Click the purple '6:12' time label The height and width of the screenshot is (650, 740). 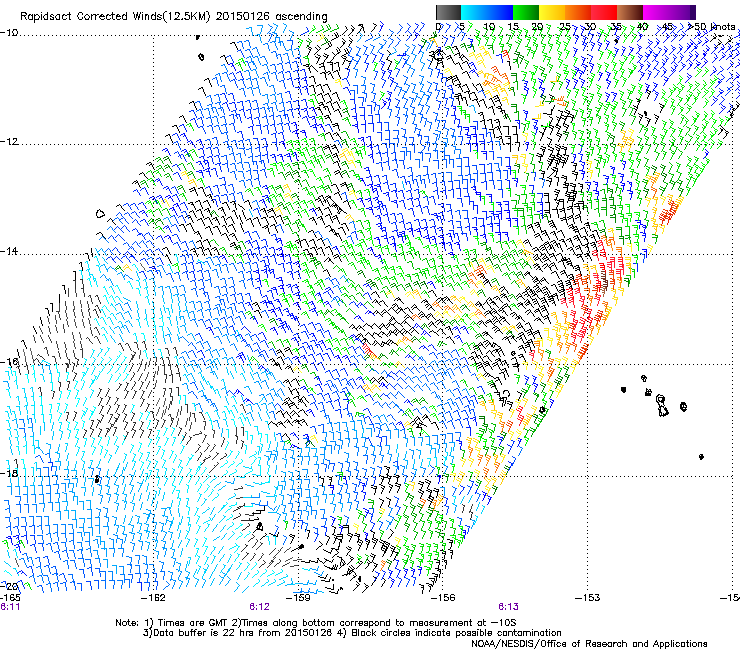click(x=259, y=607)
